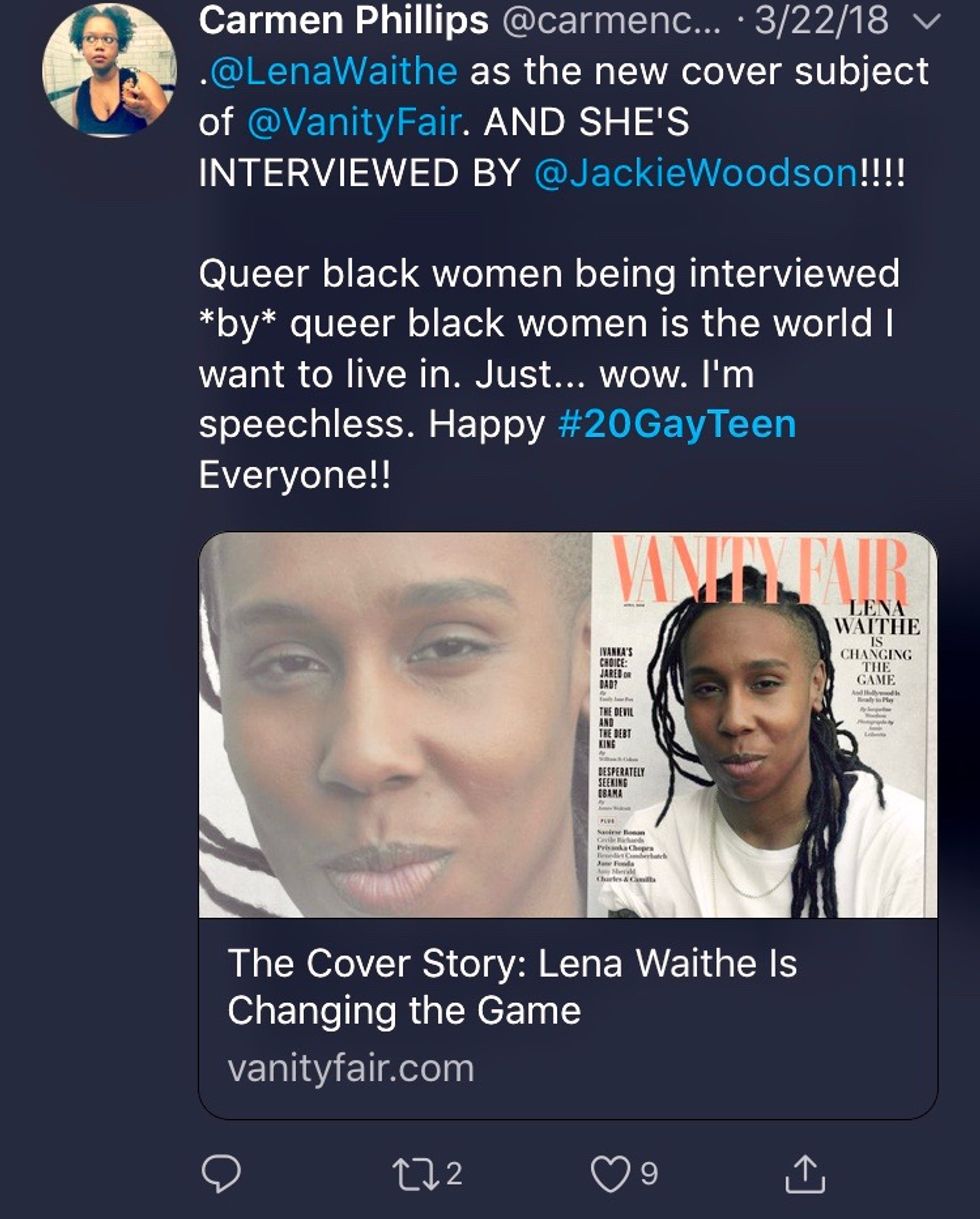
Task: Open the Vanity Fair magazine cover image
Action: pyautogui.click(x=764, y=725)
